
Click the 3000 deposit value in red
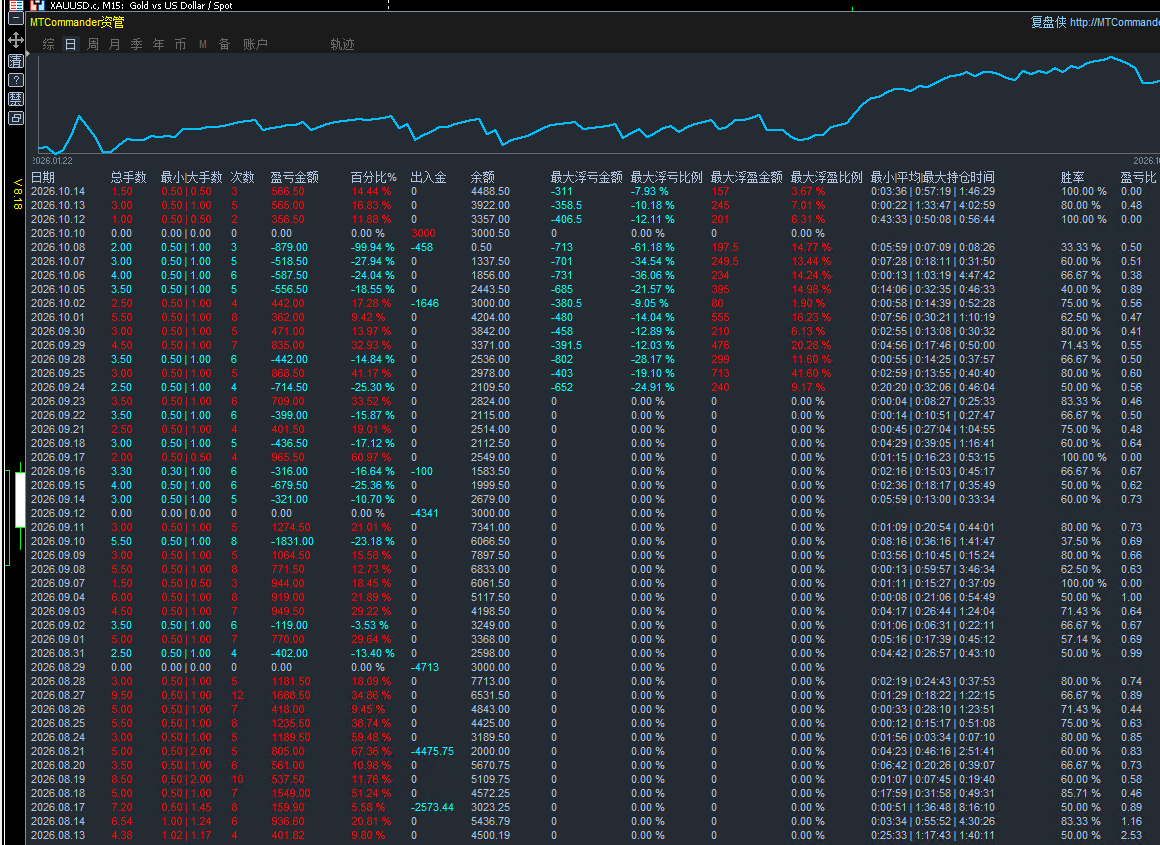click(x=423, y=233)
